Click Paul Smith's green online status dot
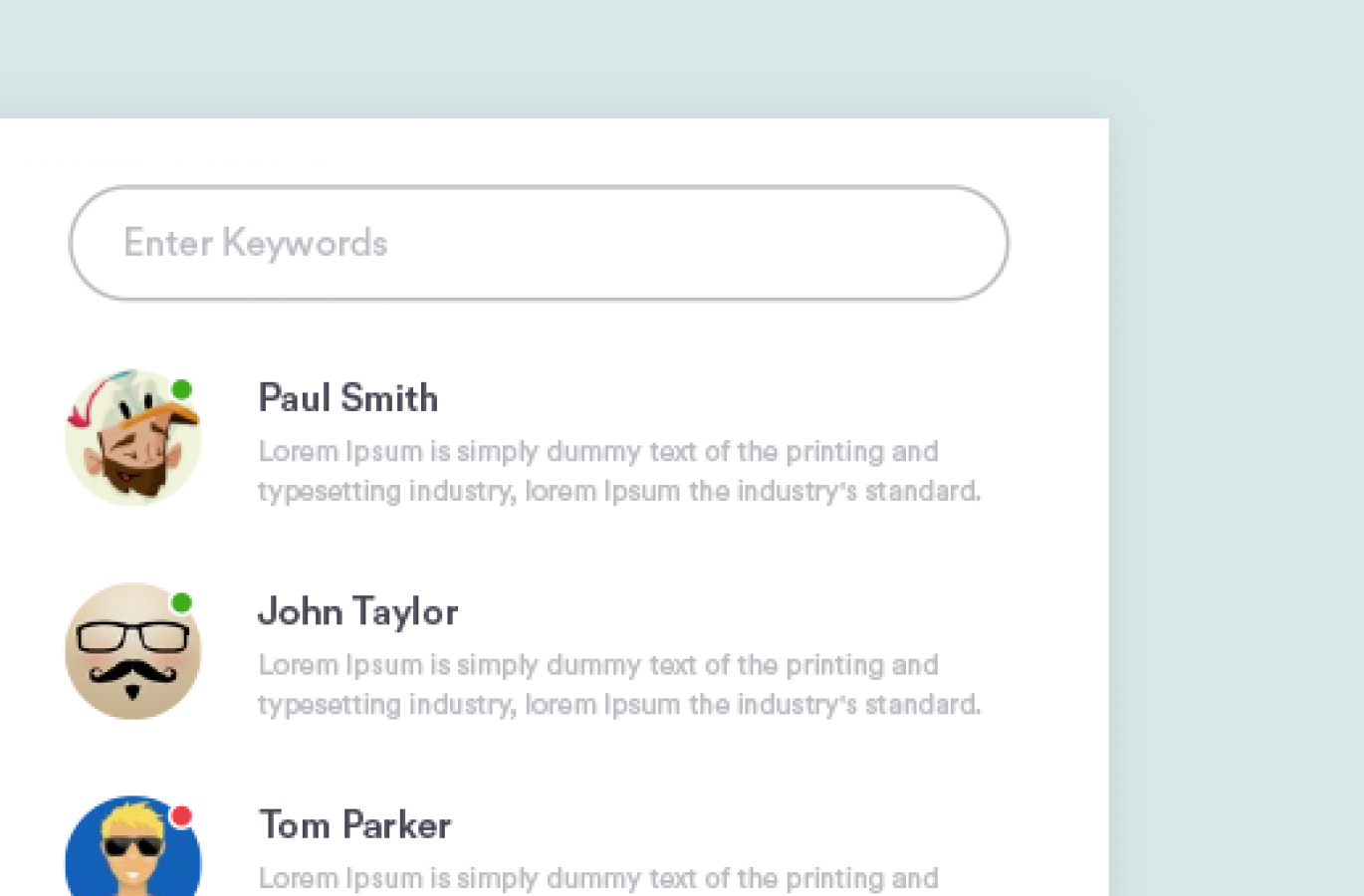Image resolution: width=1364 pixels, height=896 pixels. click(x=181, y=389)
